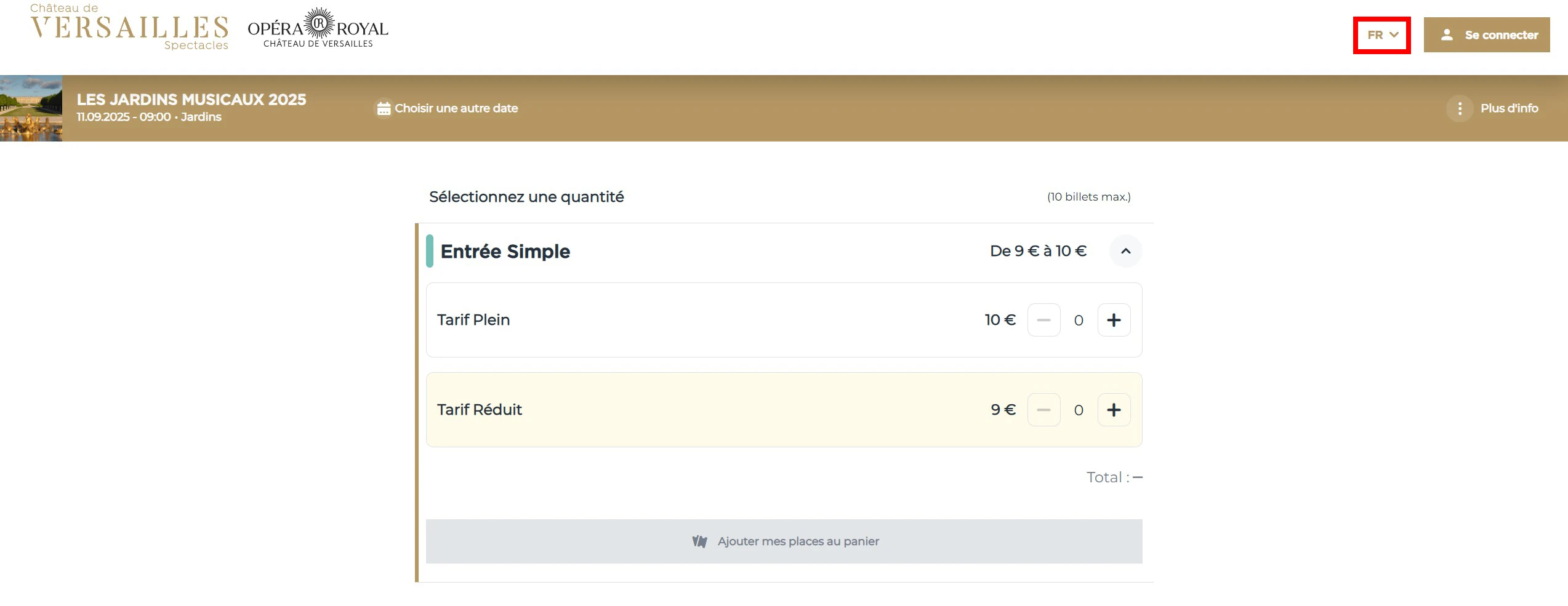This screenshot has width=1568, height=606.
Task: Select the Choisir une autre date link
Action: [456, 108]
